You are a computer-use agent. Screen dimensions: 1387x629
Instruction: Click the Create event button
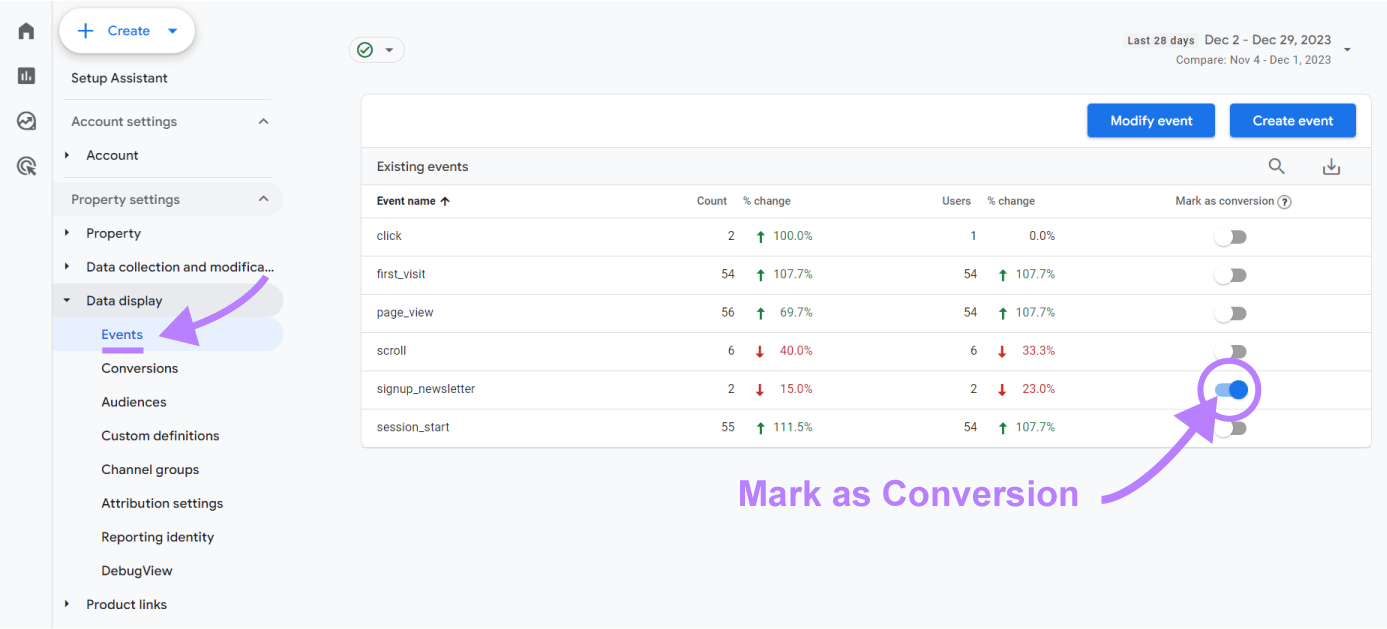click(x=1292, y=120)
